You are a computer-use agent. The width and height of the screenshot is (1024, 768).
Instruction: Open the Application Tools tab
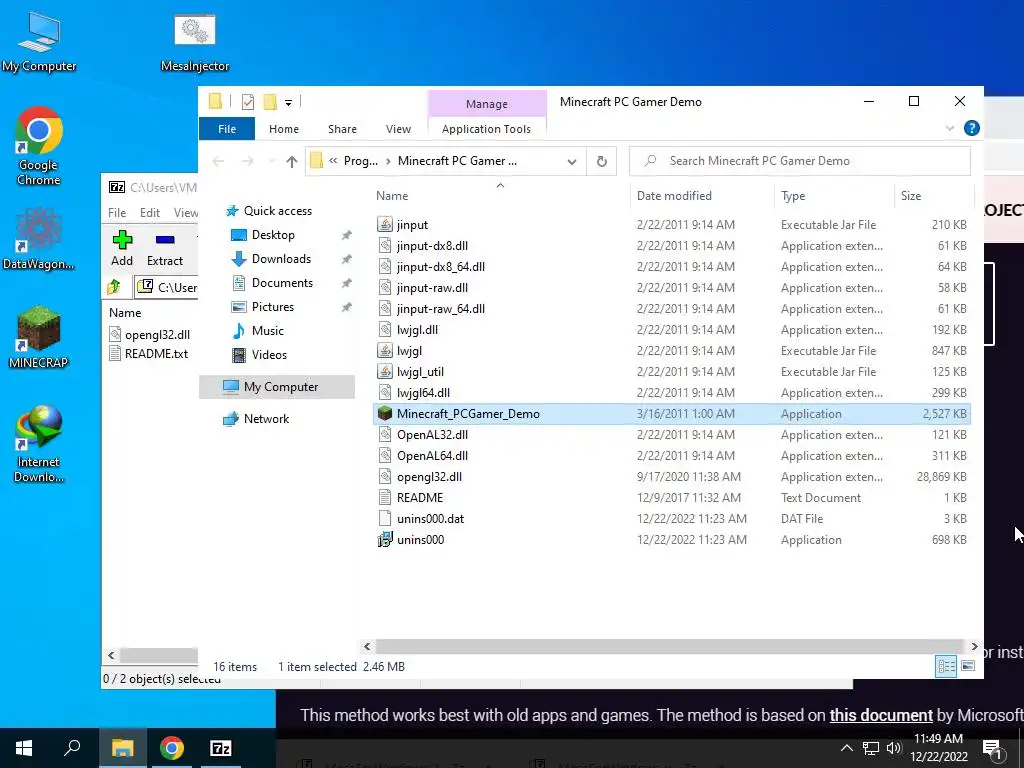(x=487, y=129)
